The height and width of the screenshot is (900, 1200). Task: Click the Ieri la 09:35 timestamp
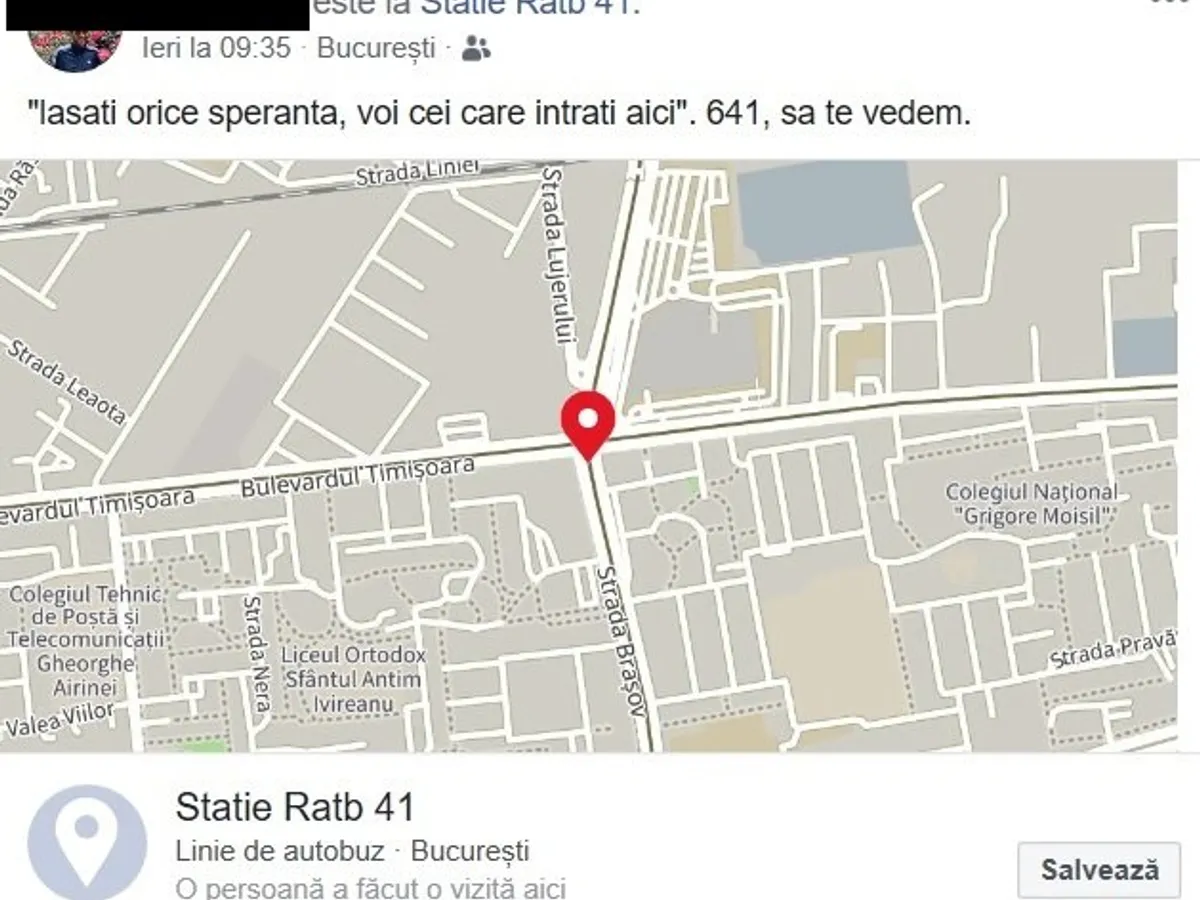(215, 48)
